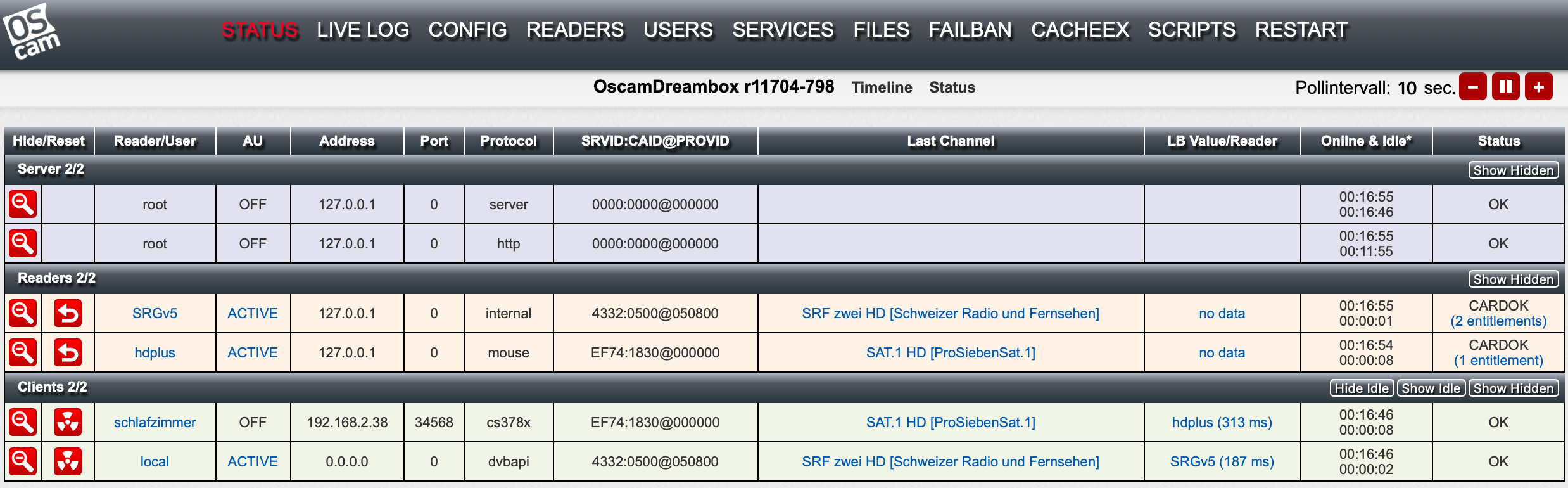Toggle AU state ACTIVE for SRGv5 reader
1568x488 pixels.
[252, 313]
